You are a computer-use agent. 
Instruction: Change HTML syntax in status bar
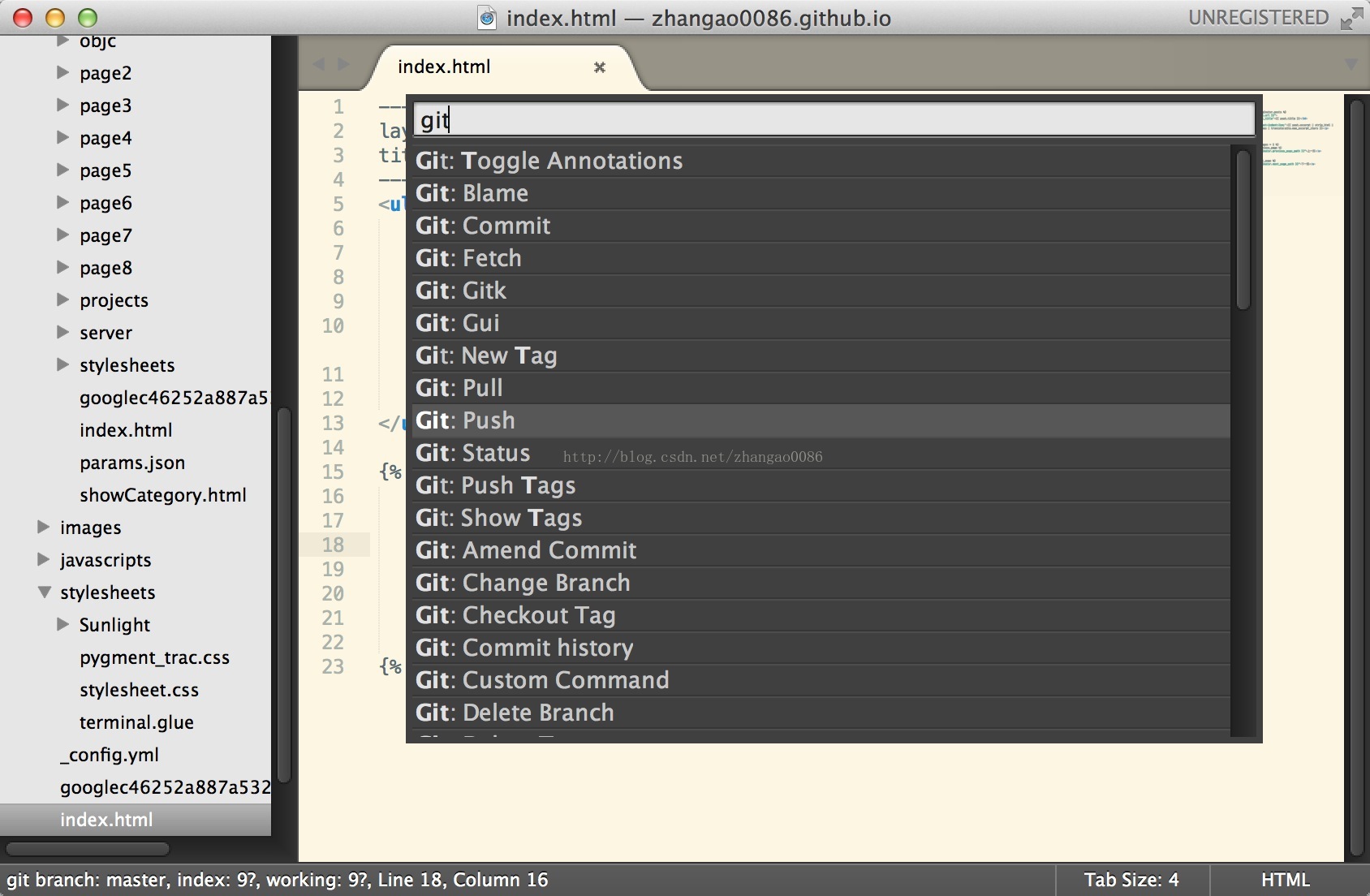point(1285,880)
